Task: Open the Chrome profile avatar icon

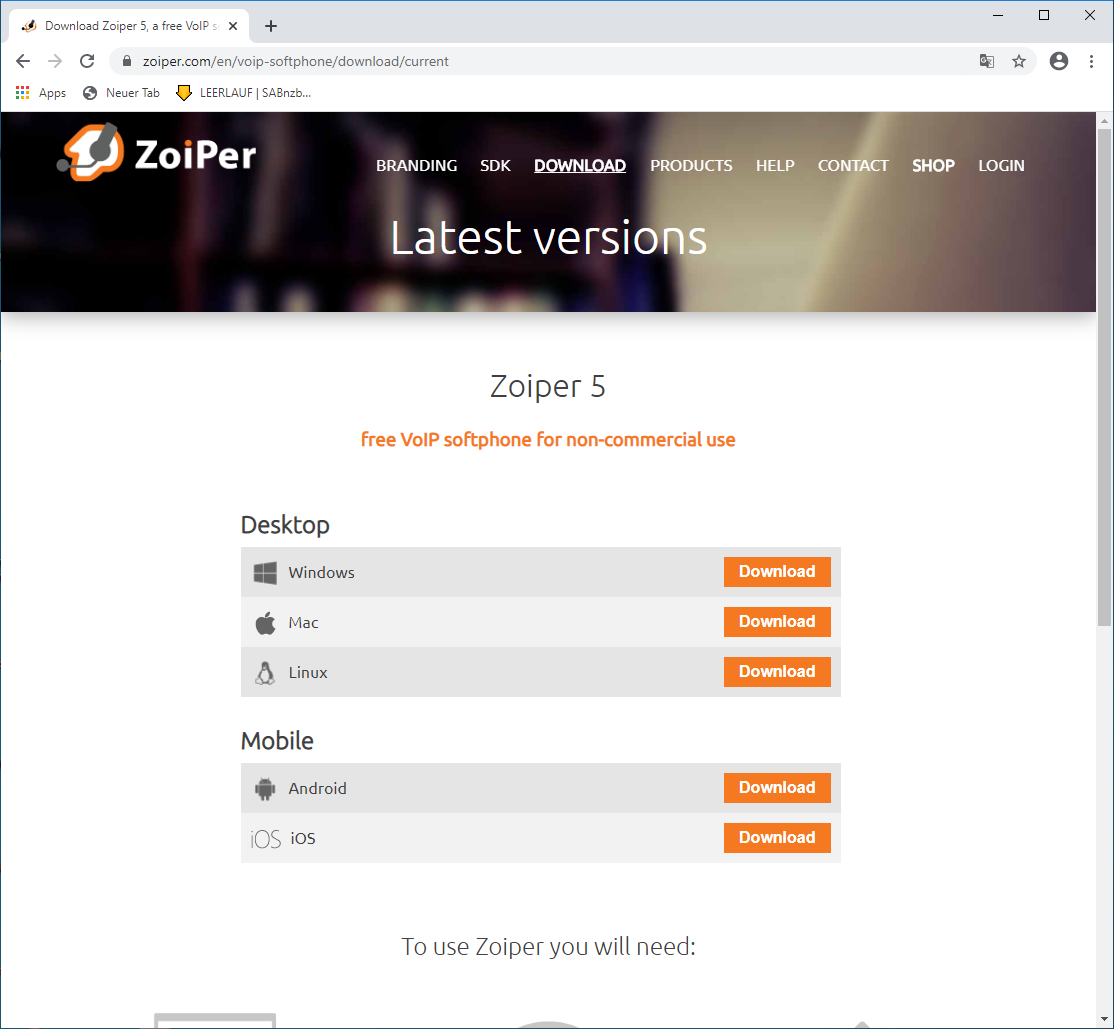Action: click(1059, 61)
